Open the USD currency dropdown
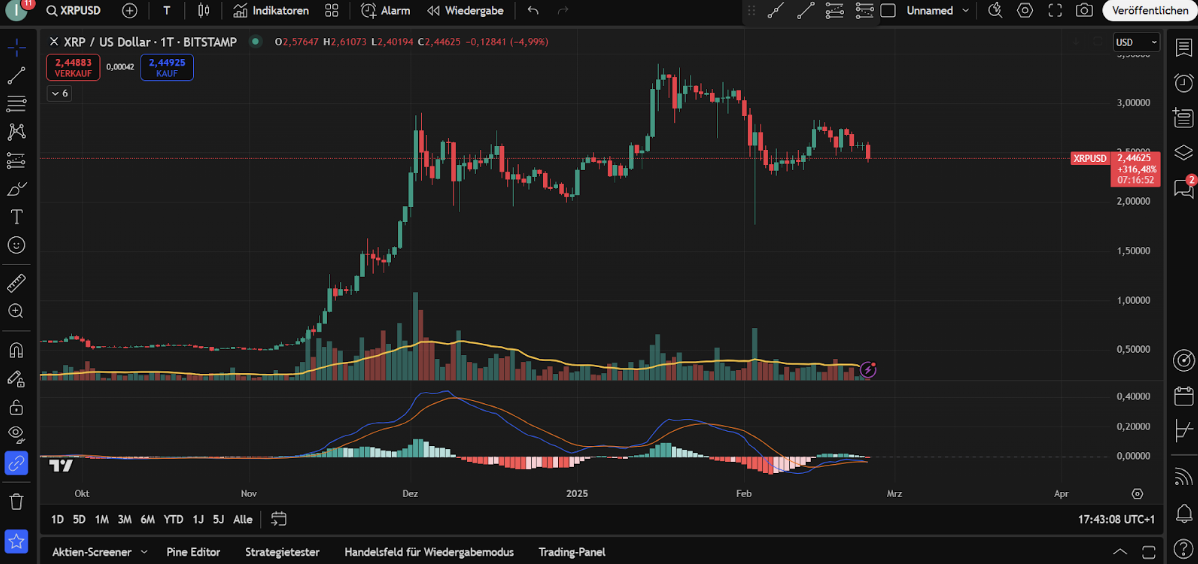This screenshot has height=564, width=1198. 1136,42
